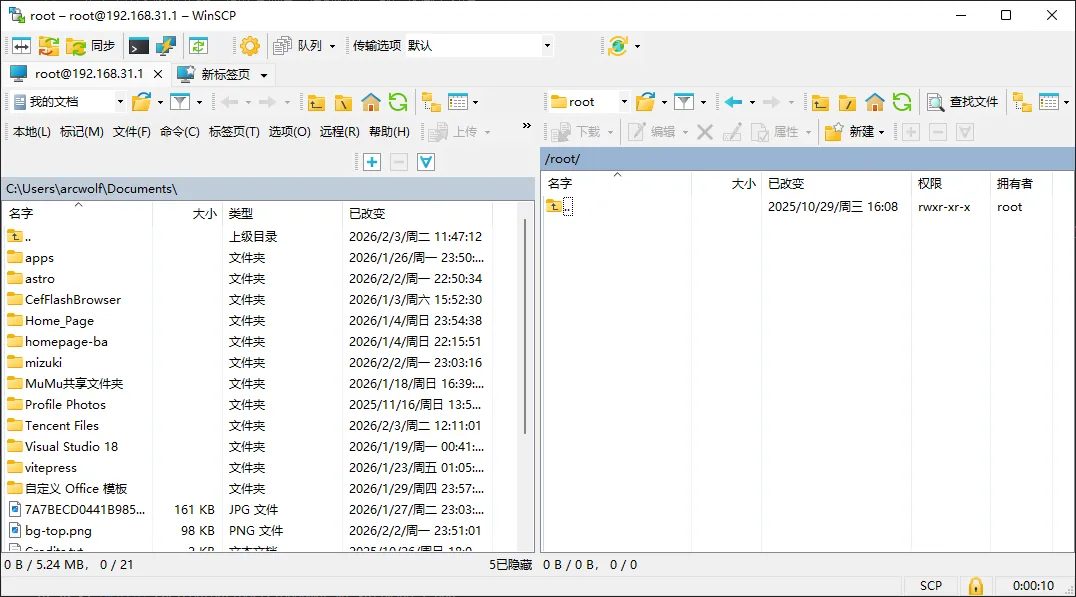Click the swap panels icon at top left

(x=19, y=45)
